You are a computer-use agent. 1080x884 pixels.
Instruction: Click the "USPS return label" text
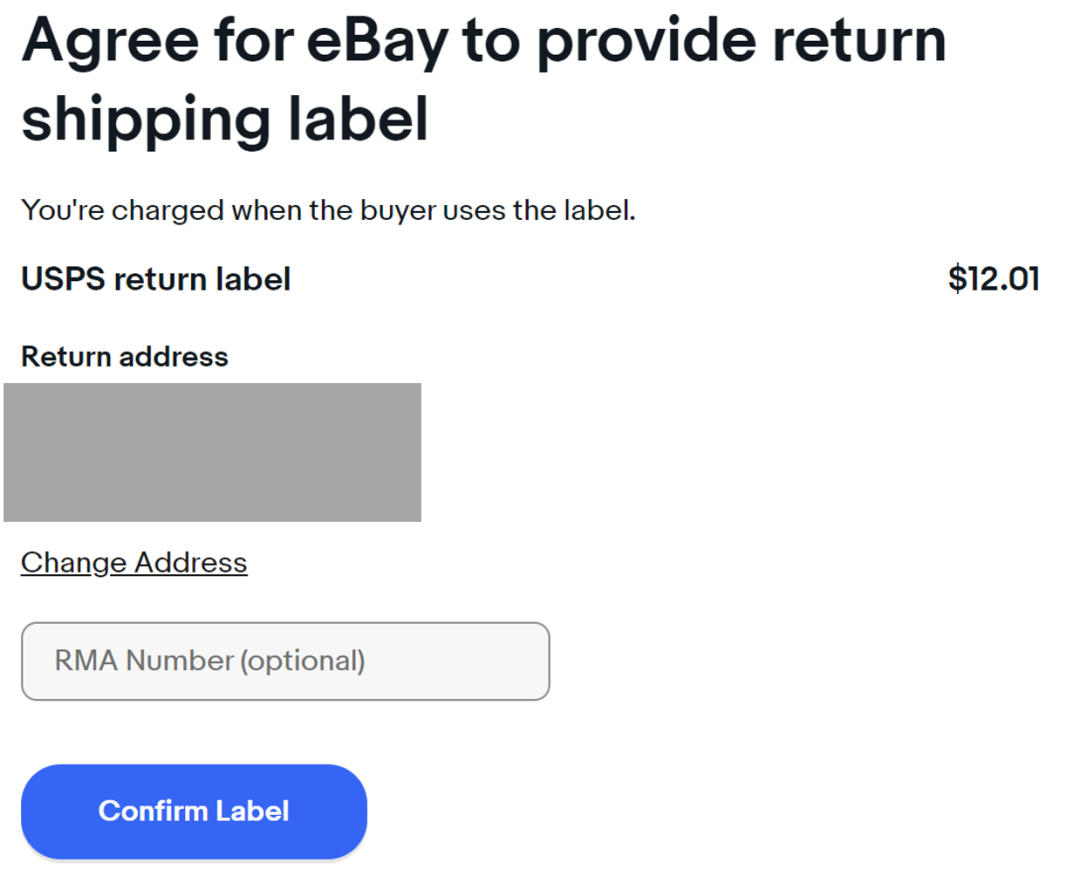coord(156,280)
